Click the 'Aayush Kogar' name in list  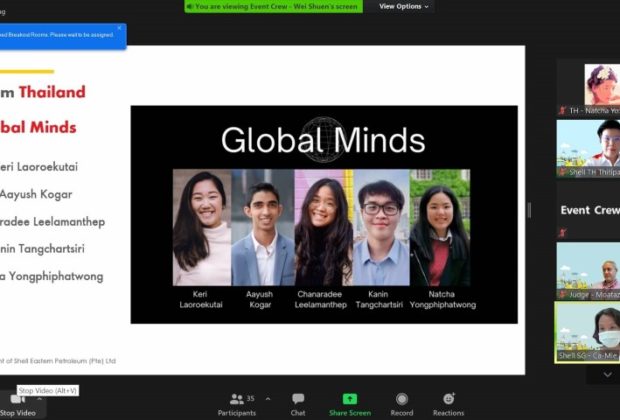pos(36,194)
